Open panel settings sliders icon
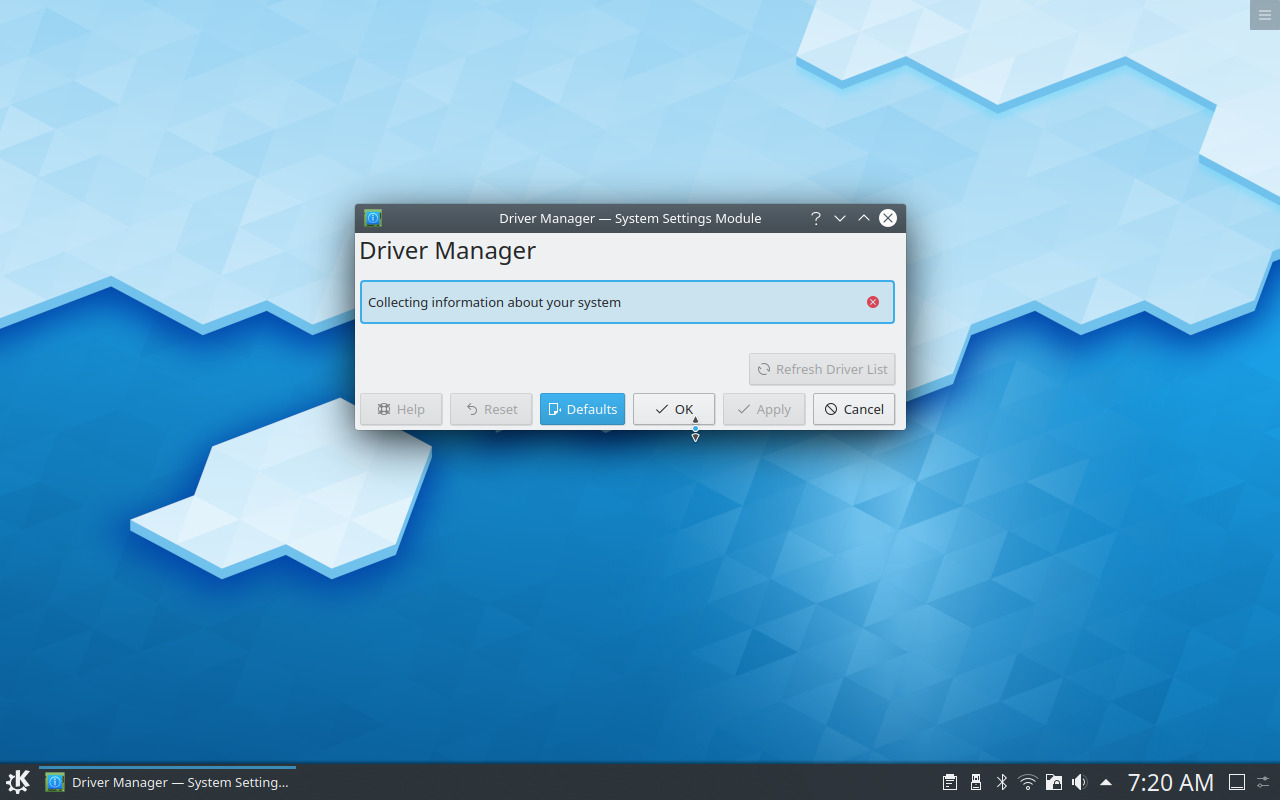Image resolution: width=1280 pixels, height=800 pixels. [1264, 782]
